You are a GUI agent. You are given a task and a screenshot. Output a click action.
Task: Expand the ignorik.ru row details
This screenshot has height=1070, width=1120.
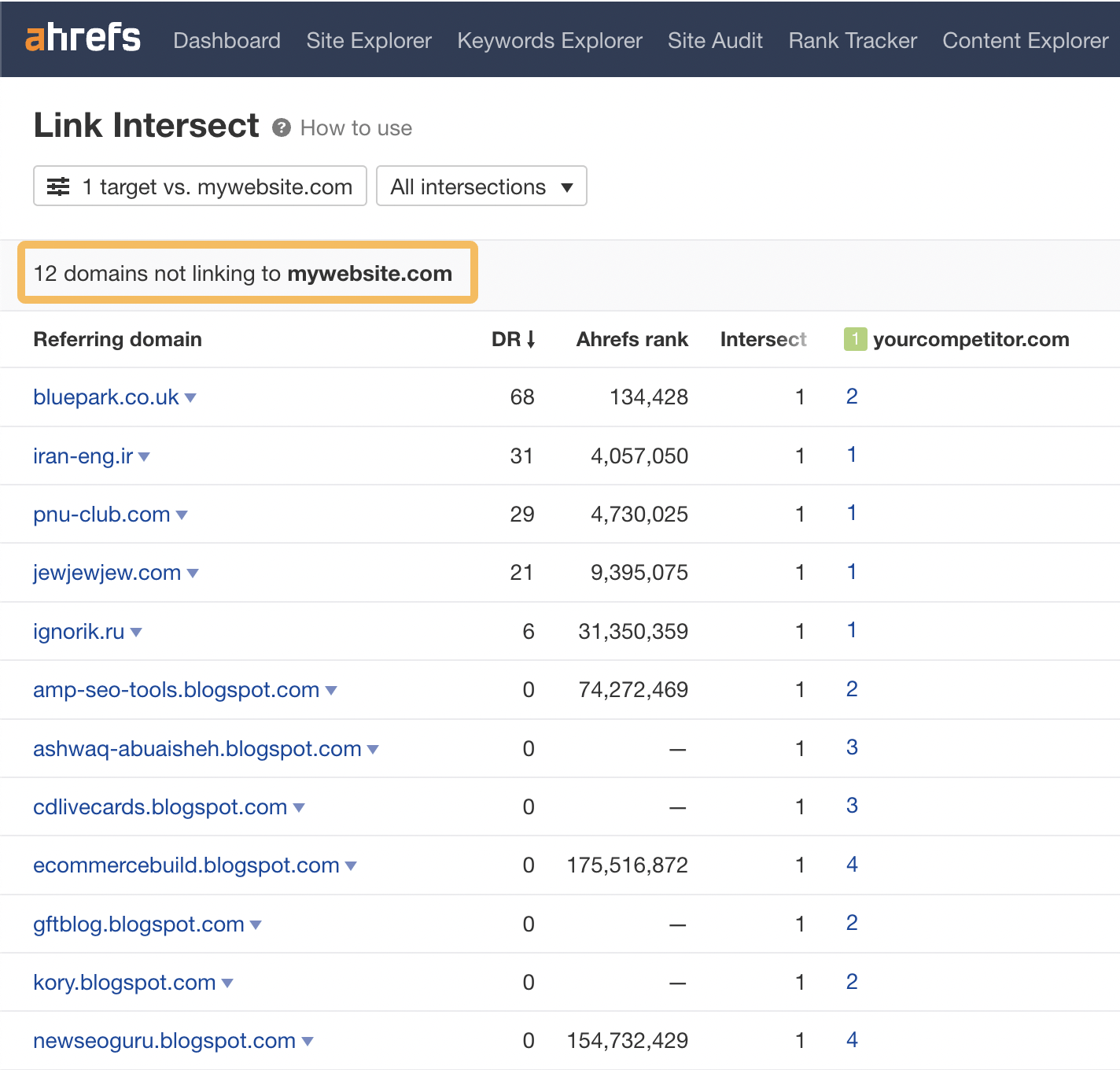(136, 633)
